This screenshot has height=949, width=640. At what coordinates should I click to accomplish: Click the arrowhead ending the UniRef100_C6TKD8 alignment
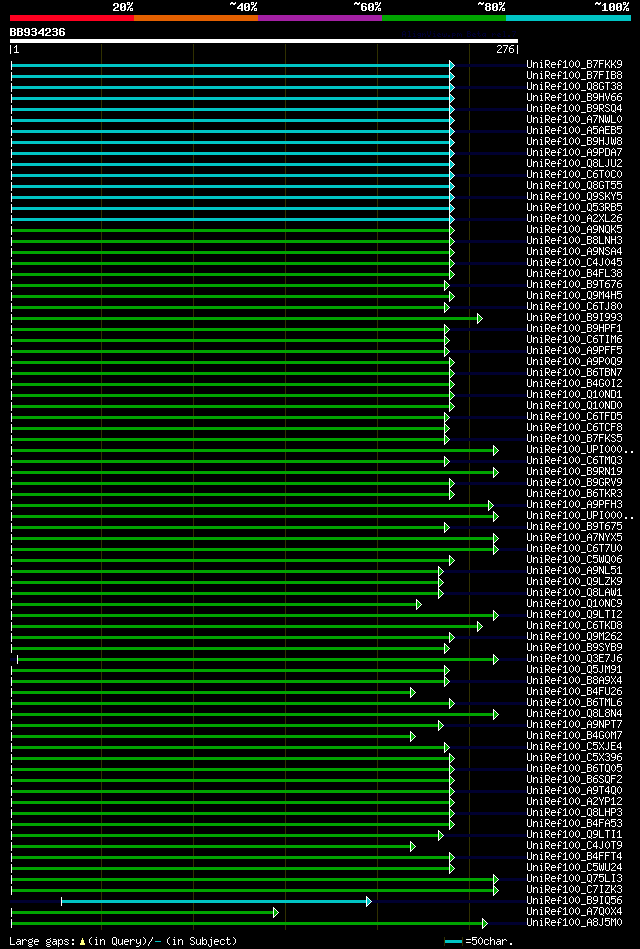click(480, 626)
